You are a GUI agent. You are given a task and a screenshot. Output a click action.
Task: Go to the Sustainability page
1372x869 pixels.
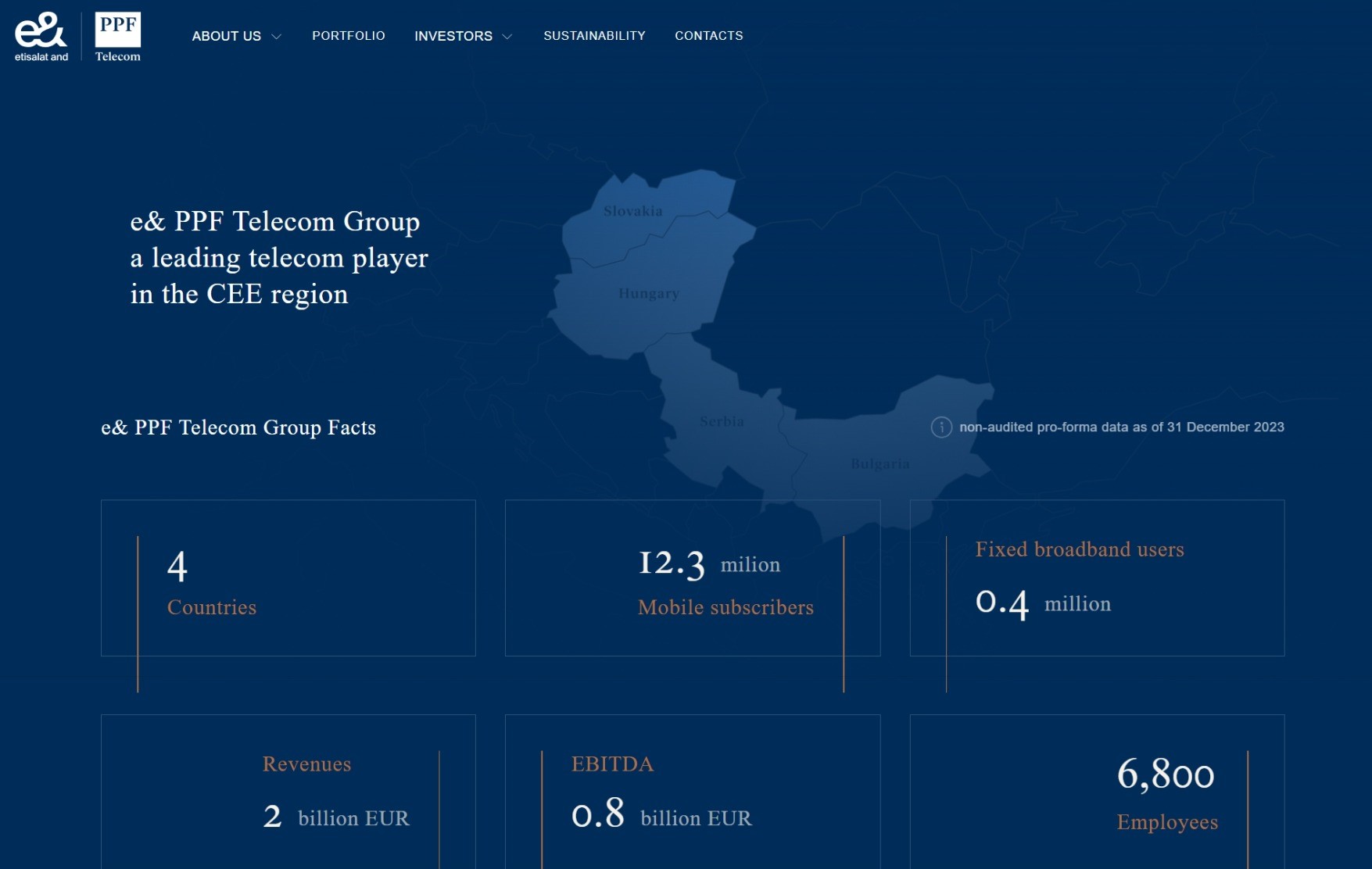coord(594,36)
